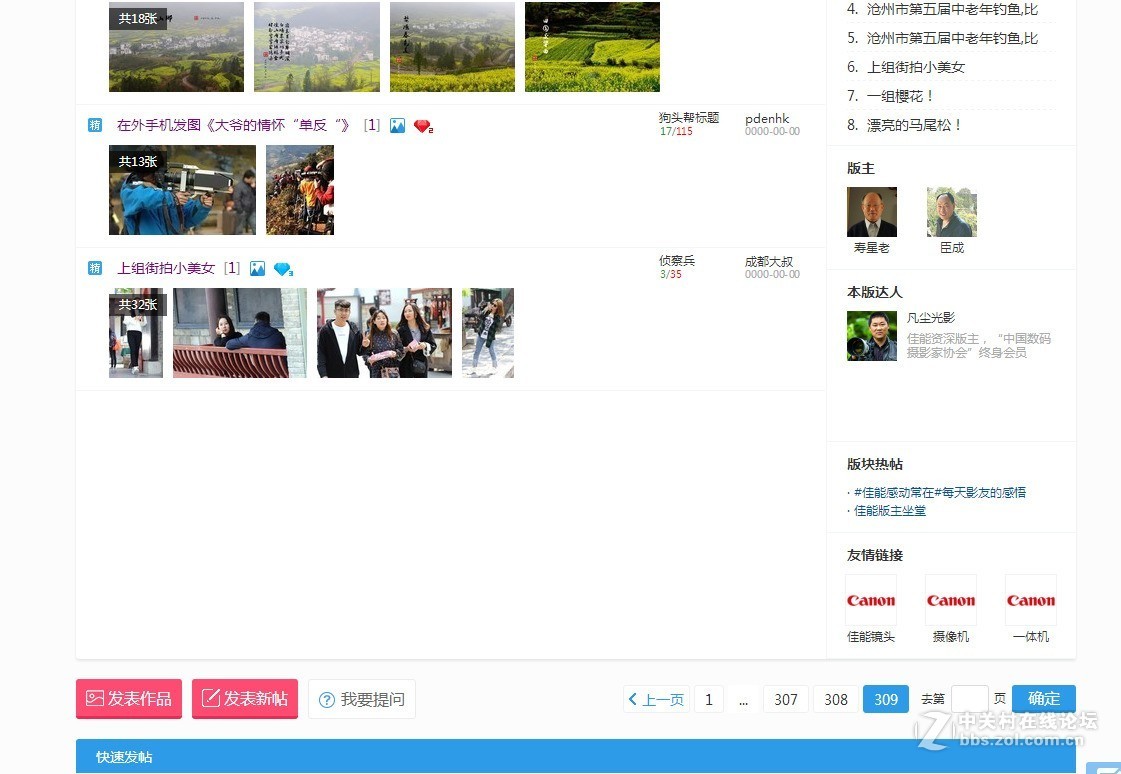
Task: Click the 精 badge beside 大爷的情怀 thread
Action: (x=95, y=125)
